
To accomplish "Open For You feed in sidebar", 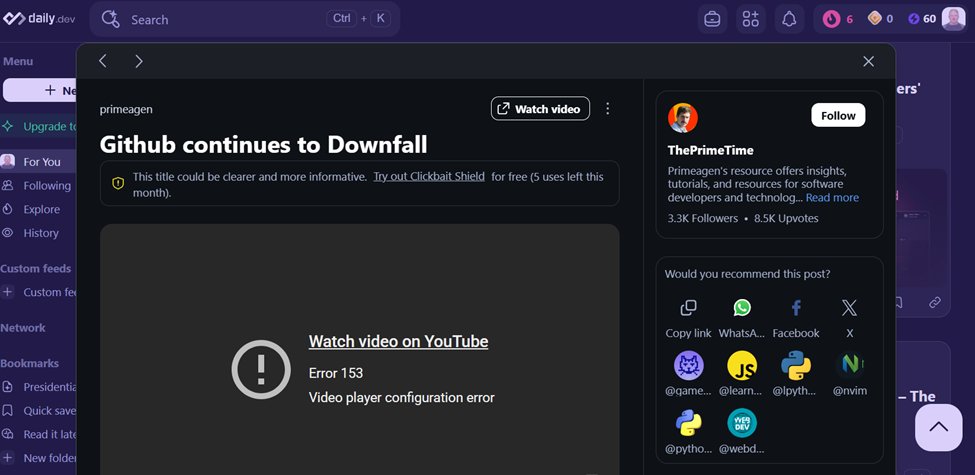I will (x=39, y=162).
